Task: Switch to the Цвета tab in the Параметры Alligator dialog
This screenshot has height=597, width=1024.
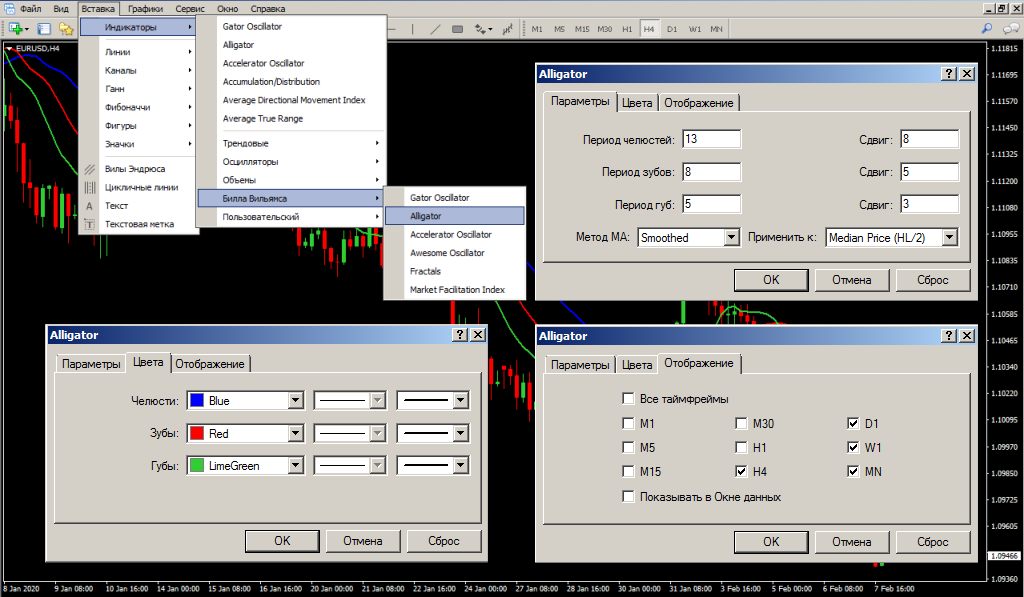Action: pyautogui.click(x=637, y=103)
